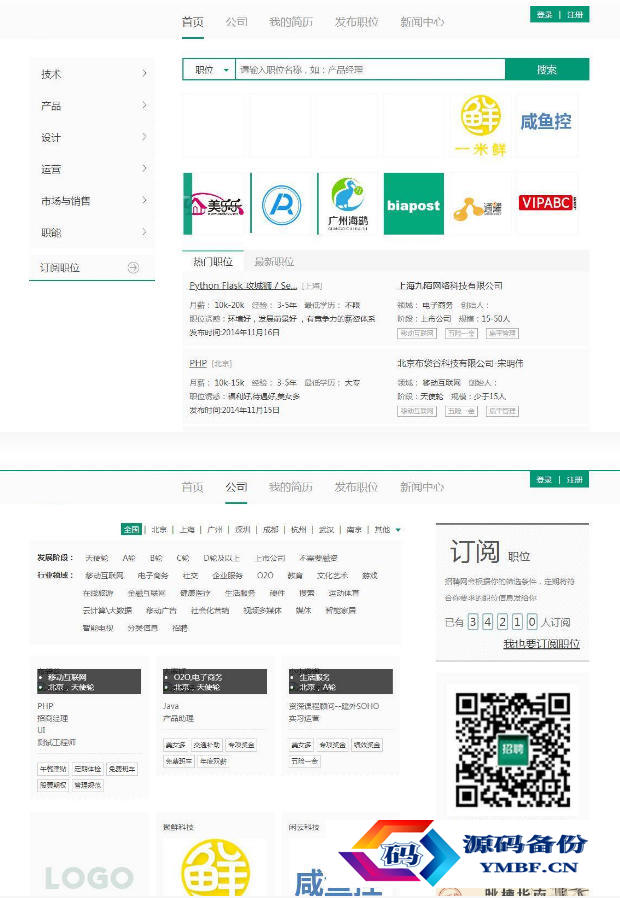Switch to the 最新职位 tab
The image size is (620, 898).
[274, 262]
